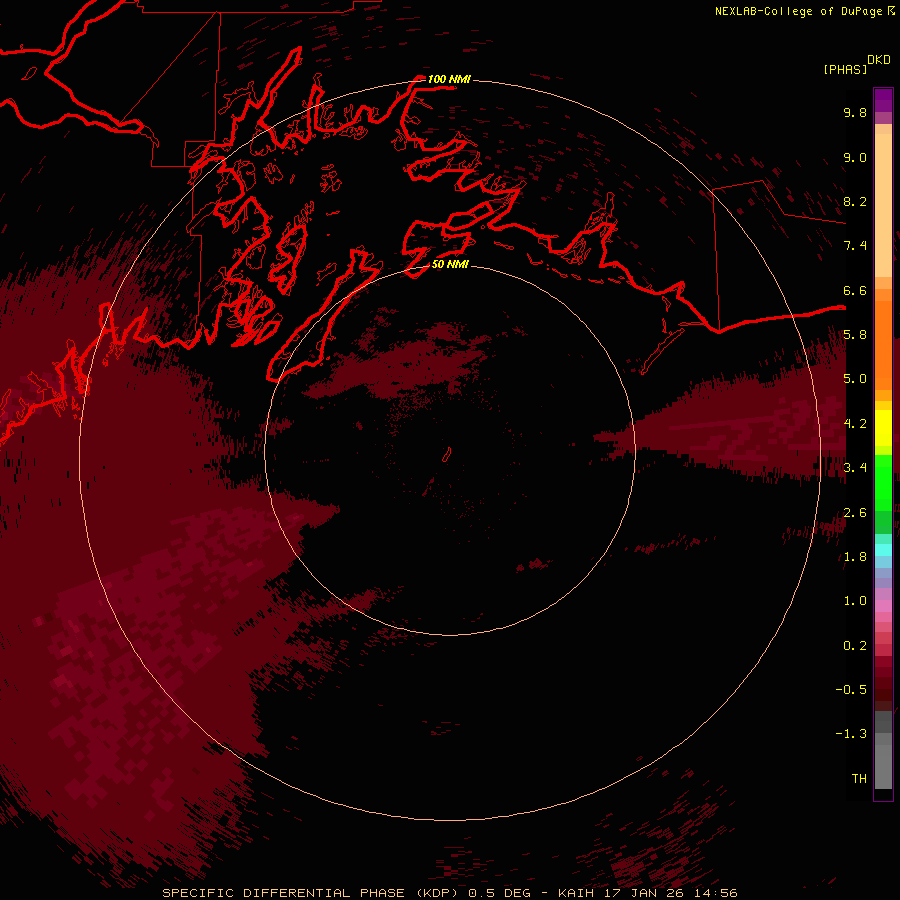Select the 5.0 value on the color scale
The height and width of the screenshot is (900, 900).
pos(855,379)
